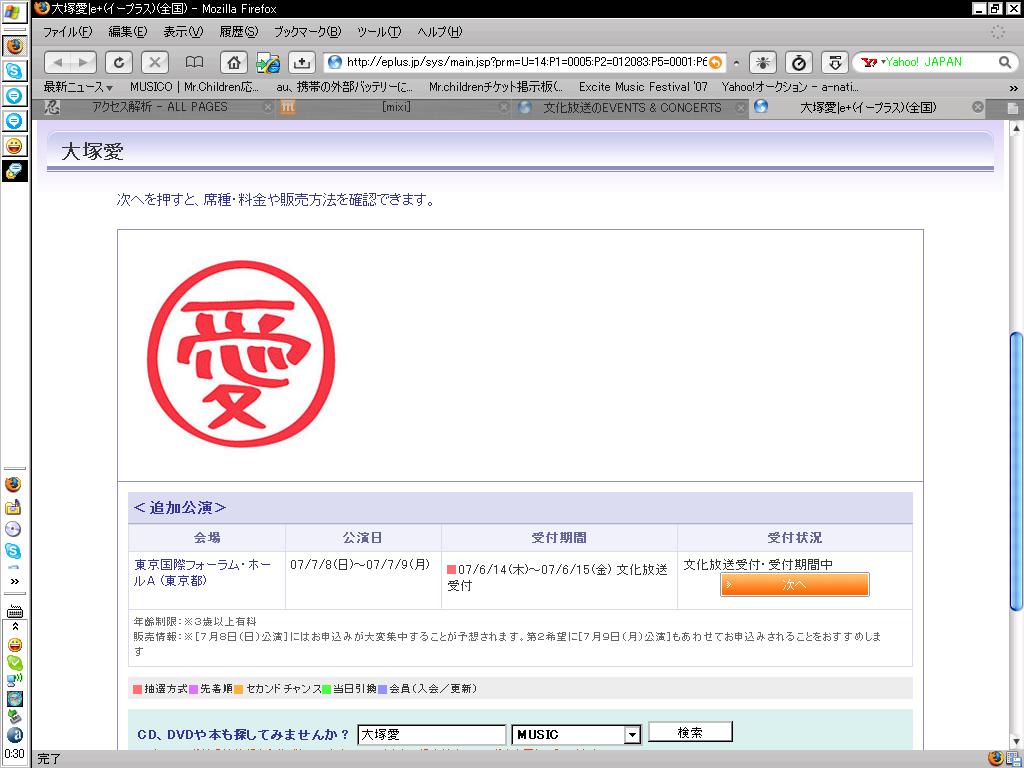This screenshot has width=1024, height=768.
Task: Open the 表示 menu
Action: [x=183, y=31]
